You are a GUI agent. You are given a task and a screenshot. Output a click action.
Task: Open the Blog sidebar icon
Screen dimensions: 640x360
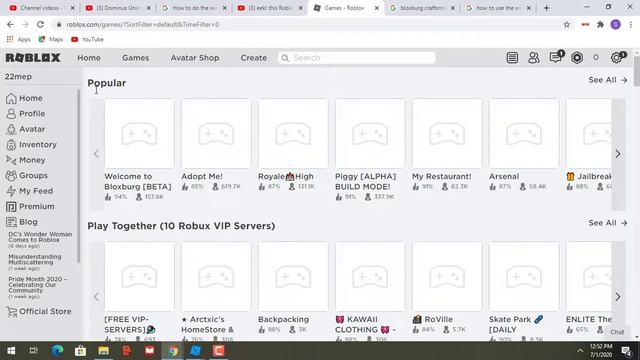[11, 222]
